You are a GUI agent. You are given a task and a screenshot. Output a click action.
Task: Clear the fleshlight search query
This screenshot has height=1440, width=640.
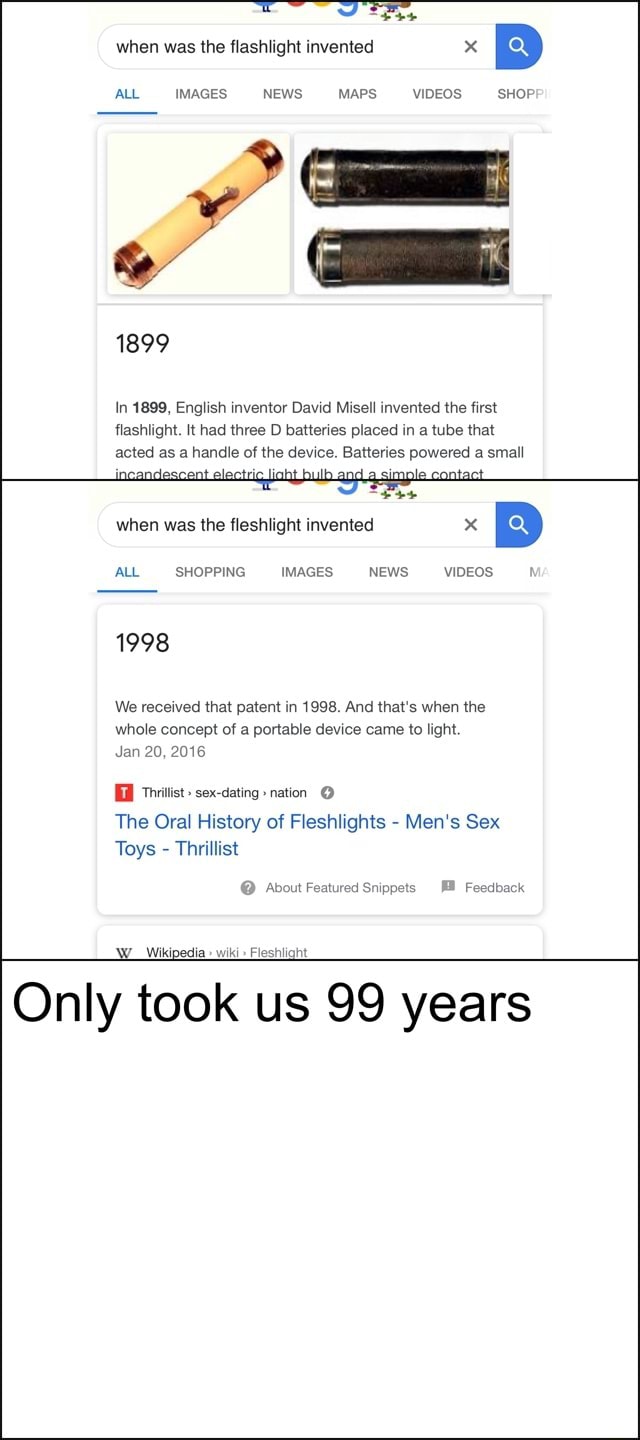471,525
